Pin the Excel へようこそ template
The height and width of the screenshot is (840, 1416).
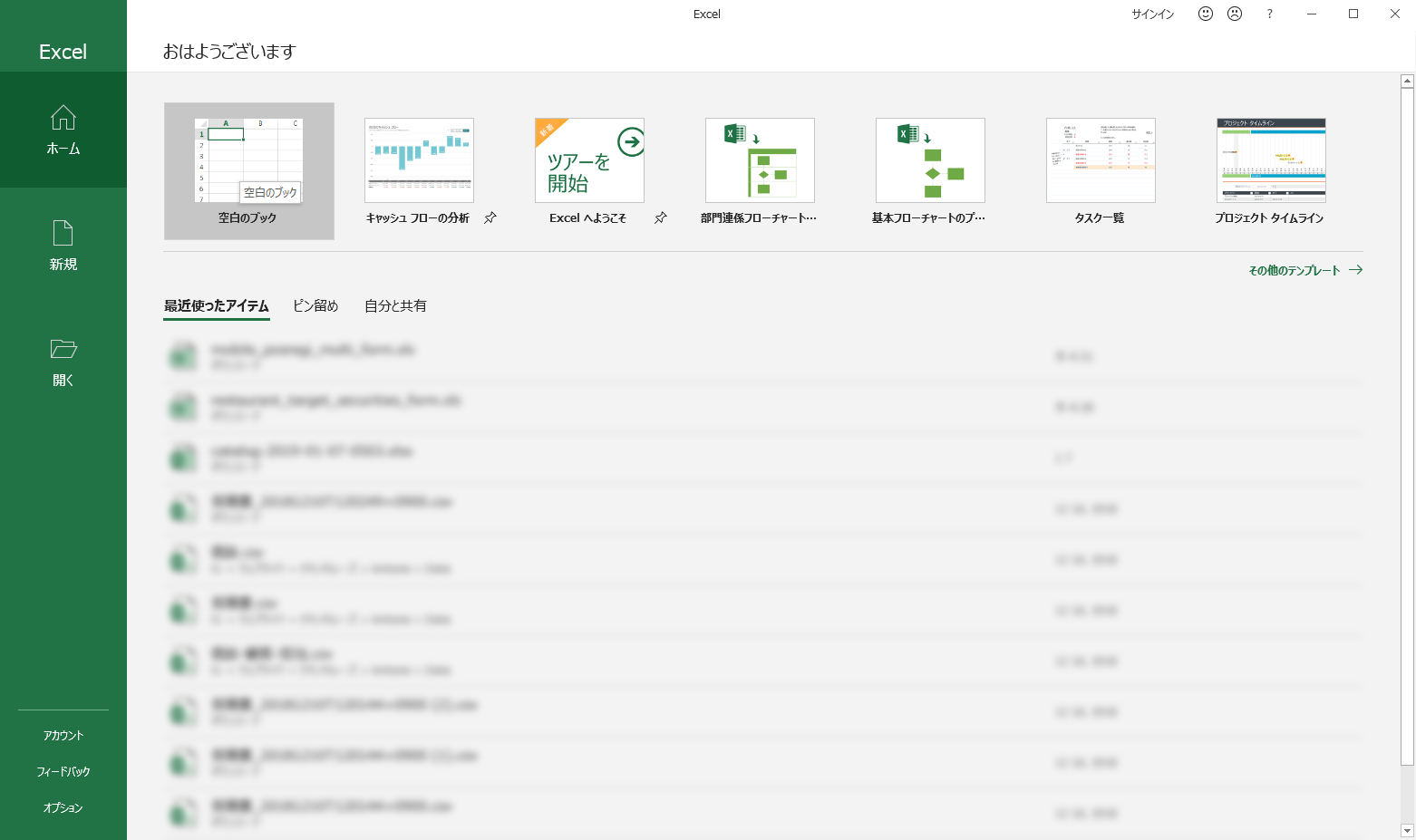pyautogui.click(x=661, y=217)
